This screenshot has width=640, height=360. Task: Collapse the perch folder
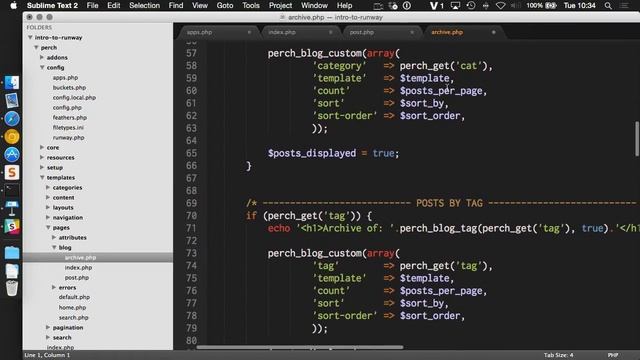tap(36, 47)
